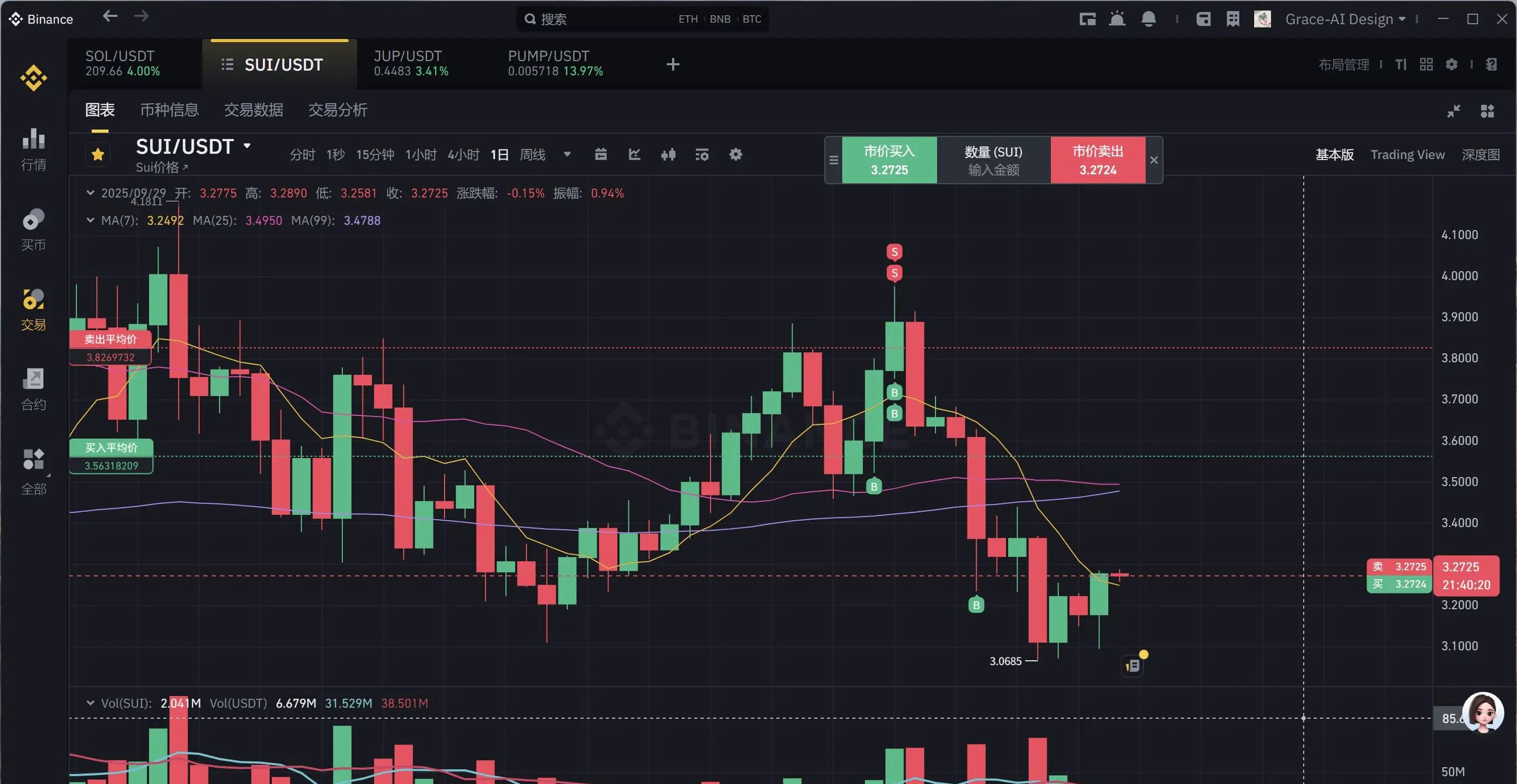Image resolution: width=1517 pixels, height=784 pixels.
Task: Click the 搜索 search box
Action: [642, 19]
